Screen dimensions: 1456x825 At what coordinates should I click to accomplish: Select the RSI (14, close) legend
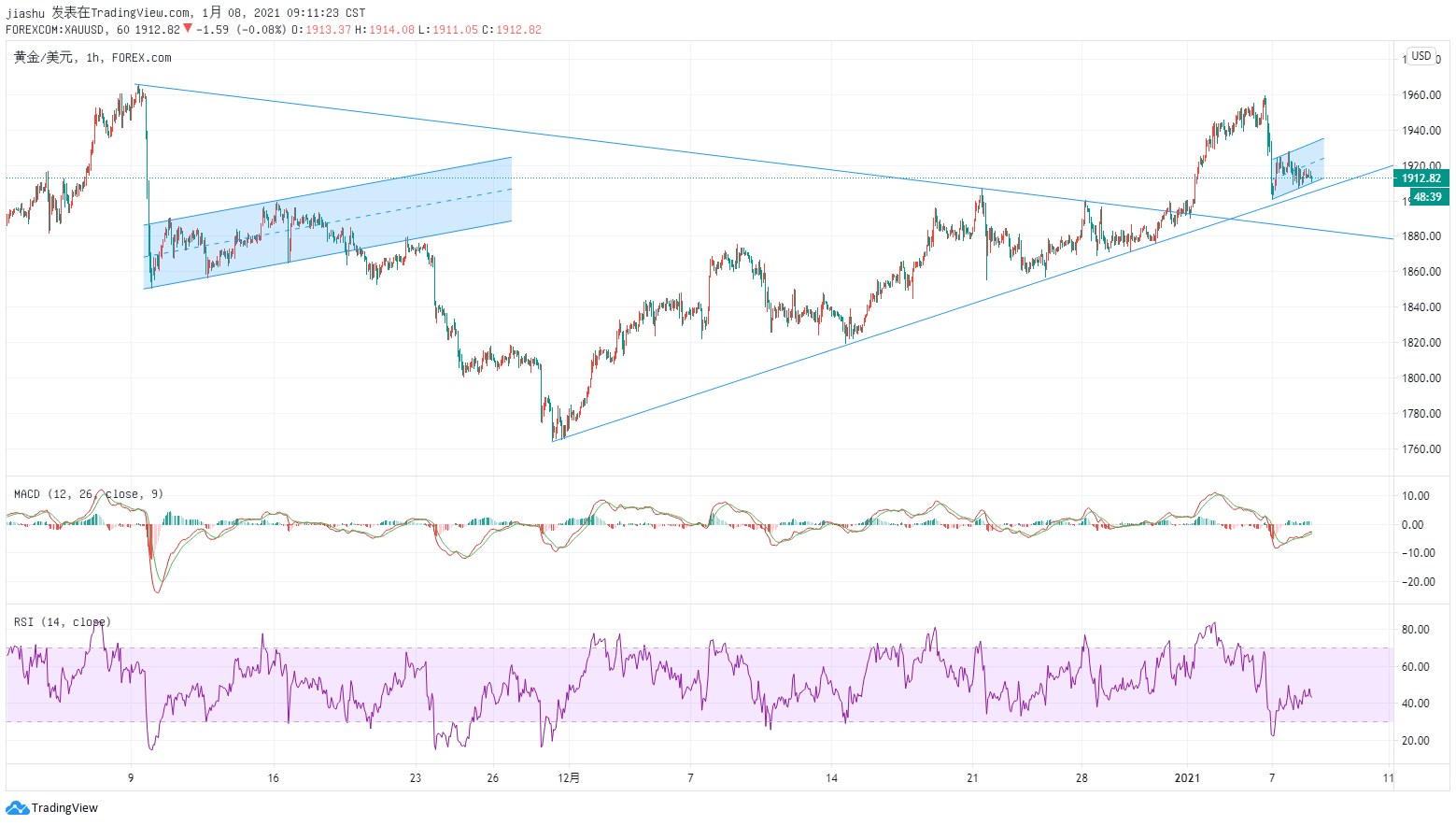[x=62, y=622]
